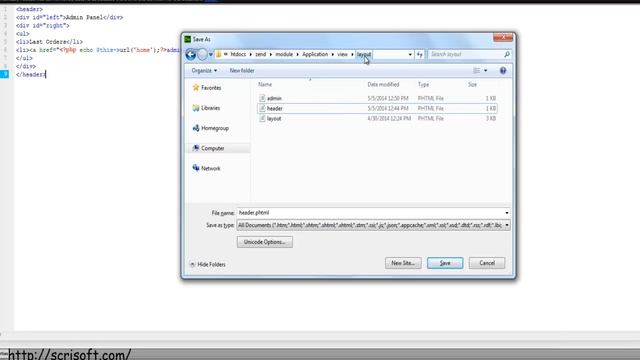Click the Admin Panel div line in editor
The height and width of the screenshot is (360, 640).
pos(69,18)
